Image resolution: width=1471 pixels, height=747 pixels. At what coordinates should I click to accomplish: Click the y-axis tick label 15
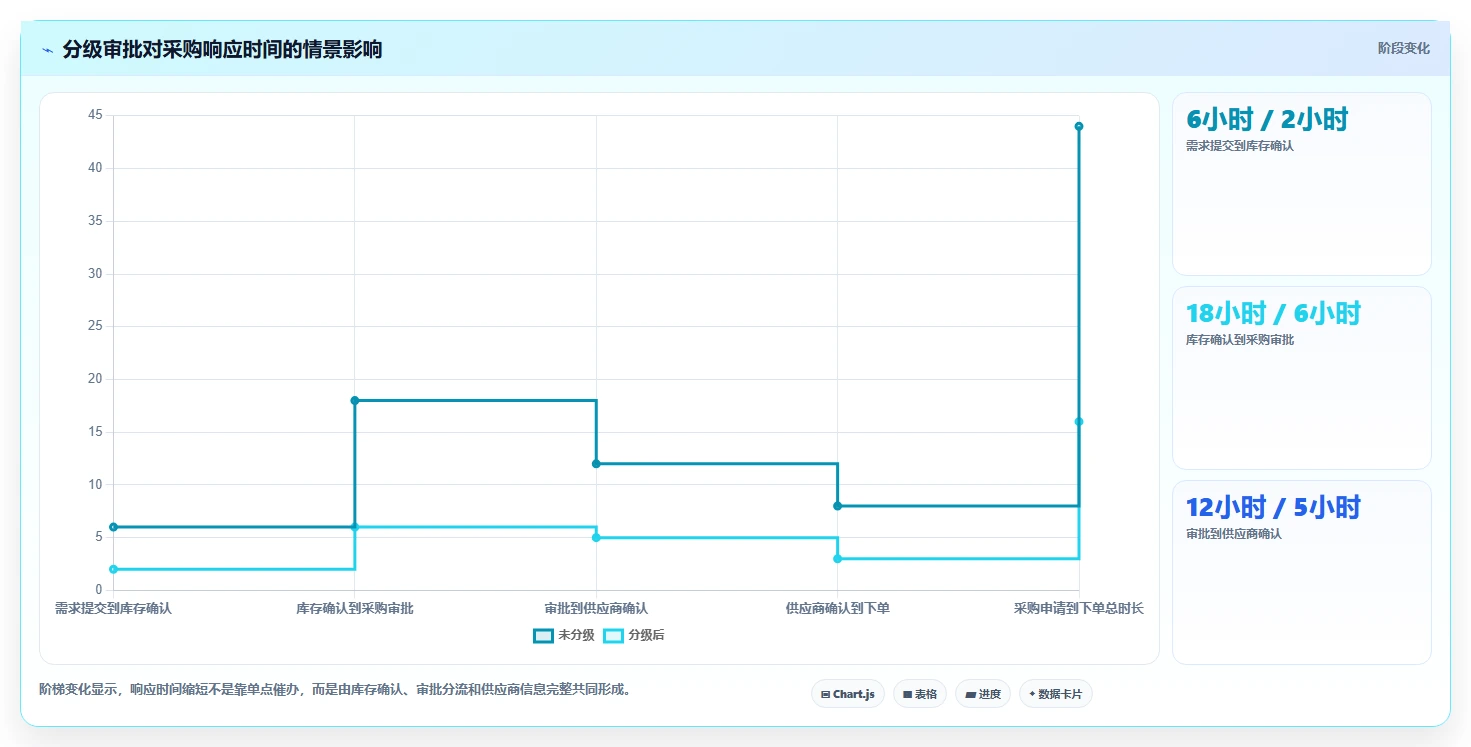95,432
